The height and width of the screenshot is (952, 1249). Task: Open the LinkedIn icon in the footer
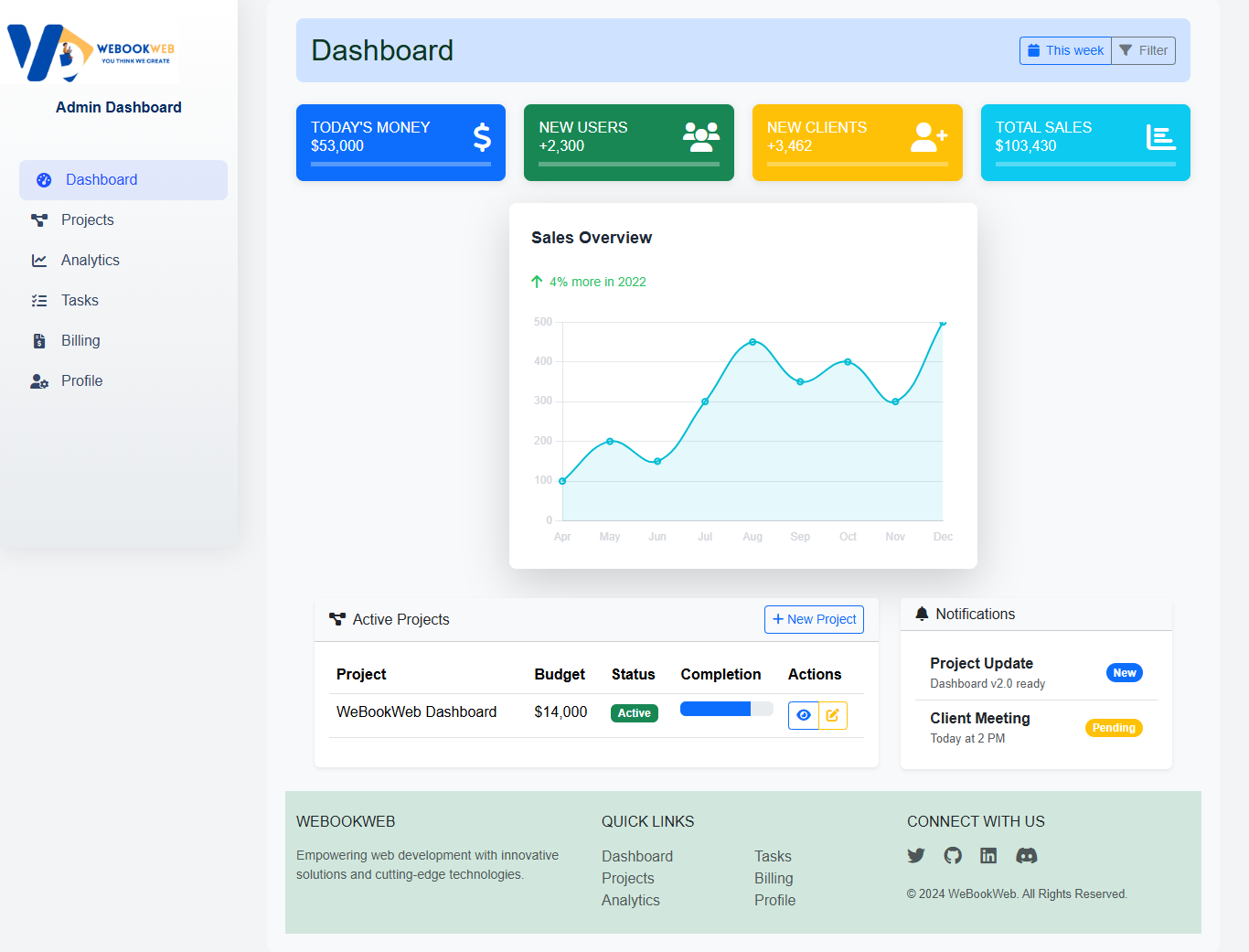coord(988,855)
